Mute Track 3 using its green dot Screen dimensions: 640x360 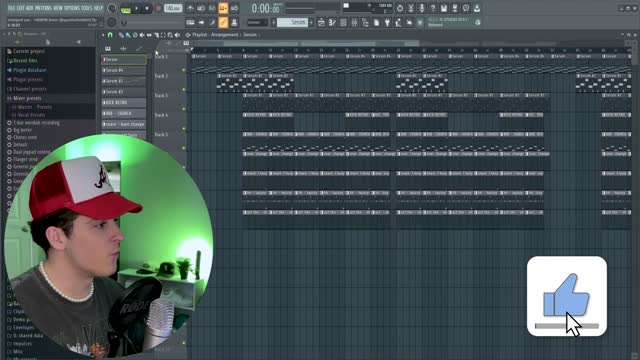point(184,109)
